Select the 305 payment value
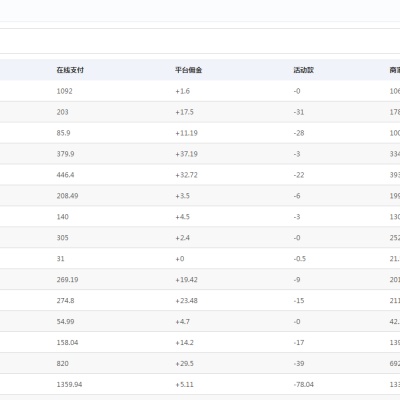This screenshot has width=400, height=400. pyautogui.click(x=62, y=238)
